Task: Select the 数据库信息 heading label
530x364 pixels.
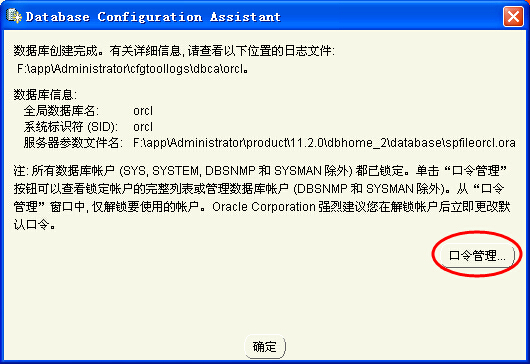Action: [x=45, y=95]
